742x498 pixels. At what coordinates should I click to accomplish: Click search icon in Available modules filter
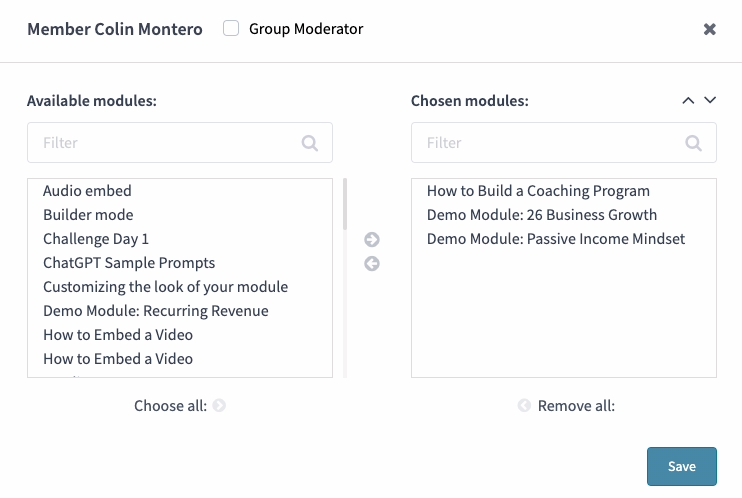click(310, 143)
